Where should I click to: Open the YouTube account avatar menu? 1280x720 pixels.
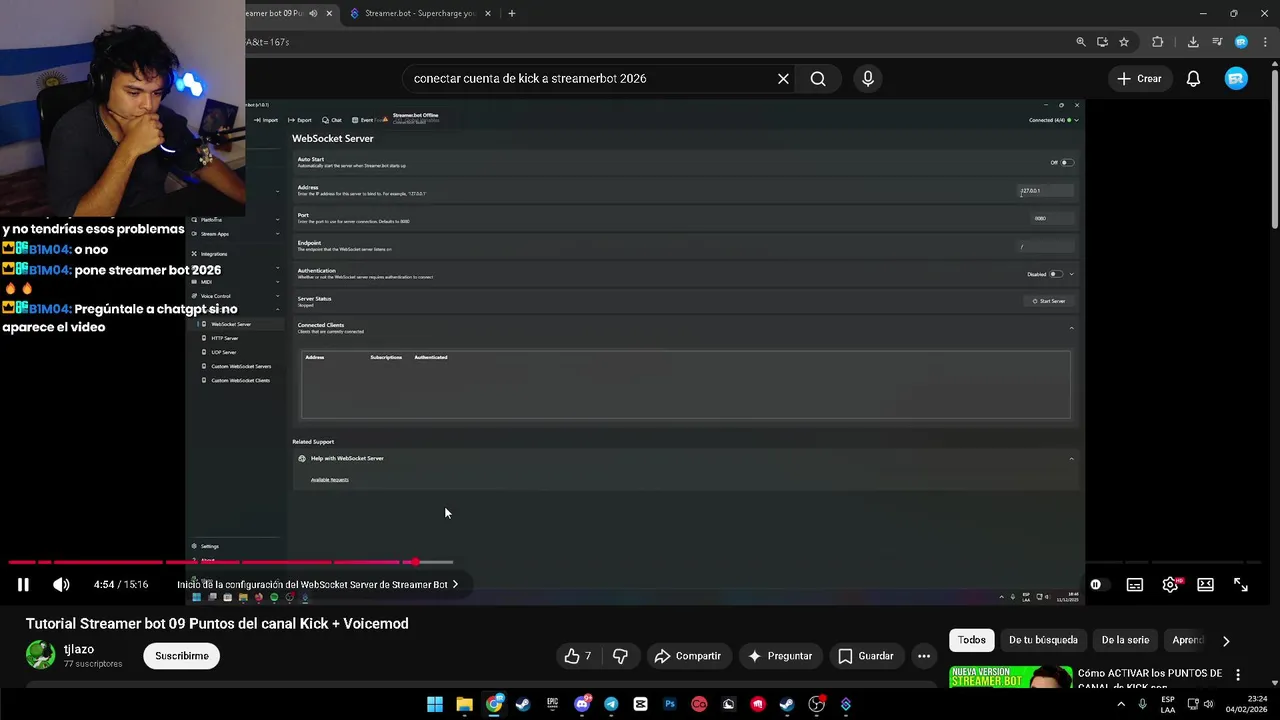pos(1237,79)
